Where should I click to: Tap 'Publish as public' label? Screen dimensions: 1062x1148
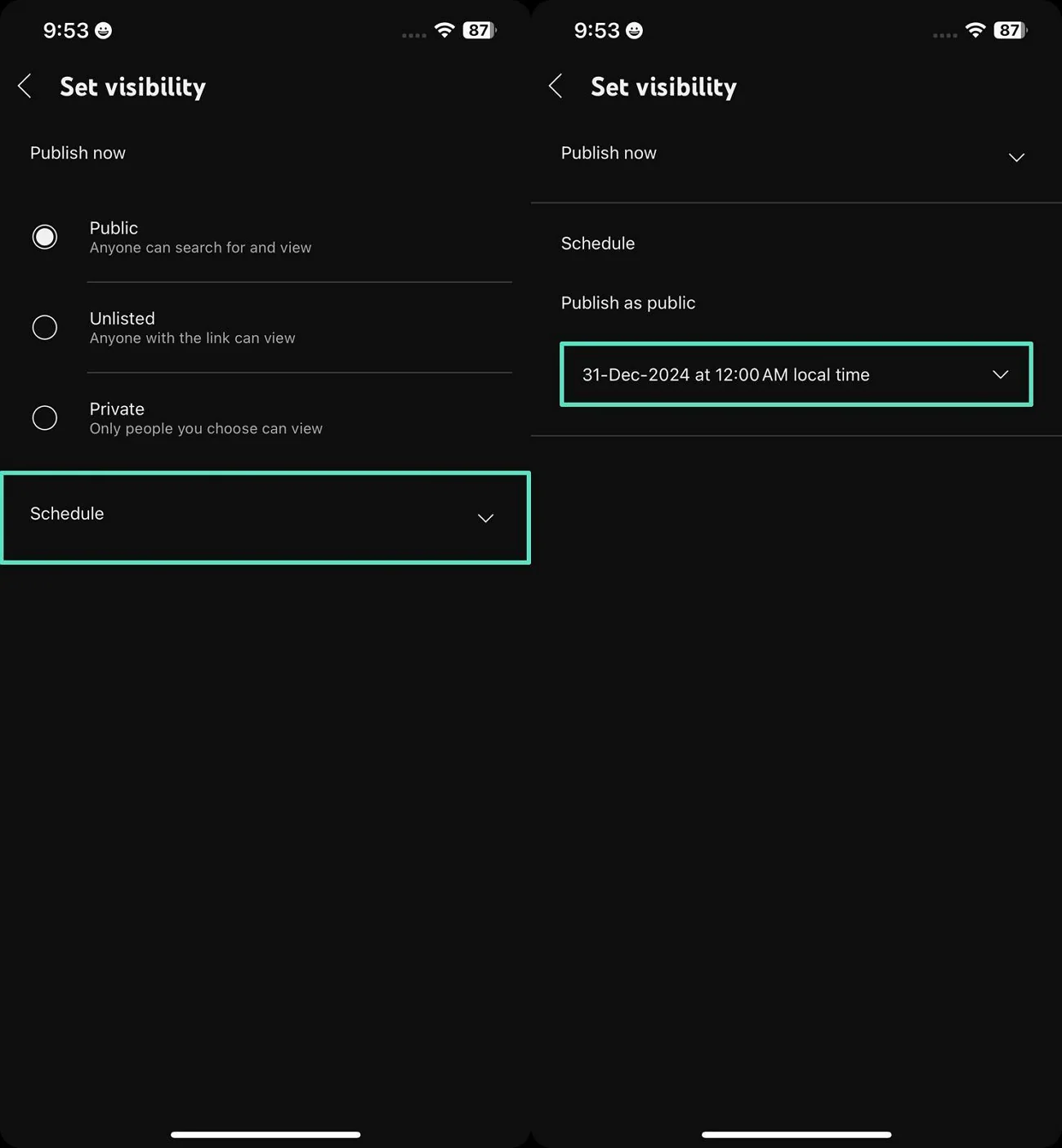tap(628, 303)
